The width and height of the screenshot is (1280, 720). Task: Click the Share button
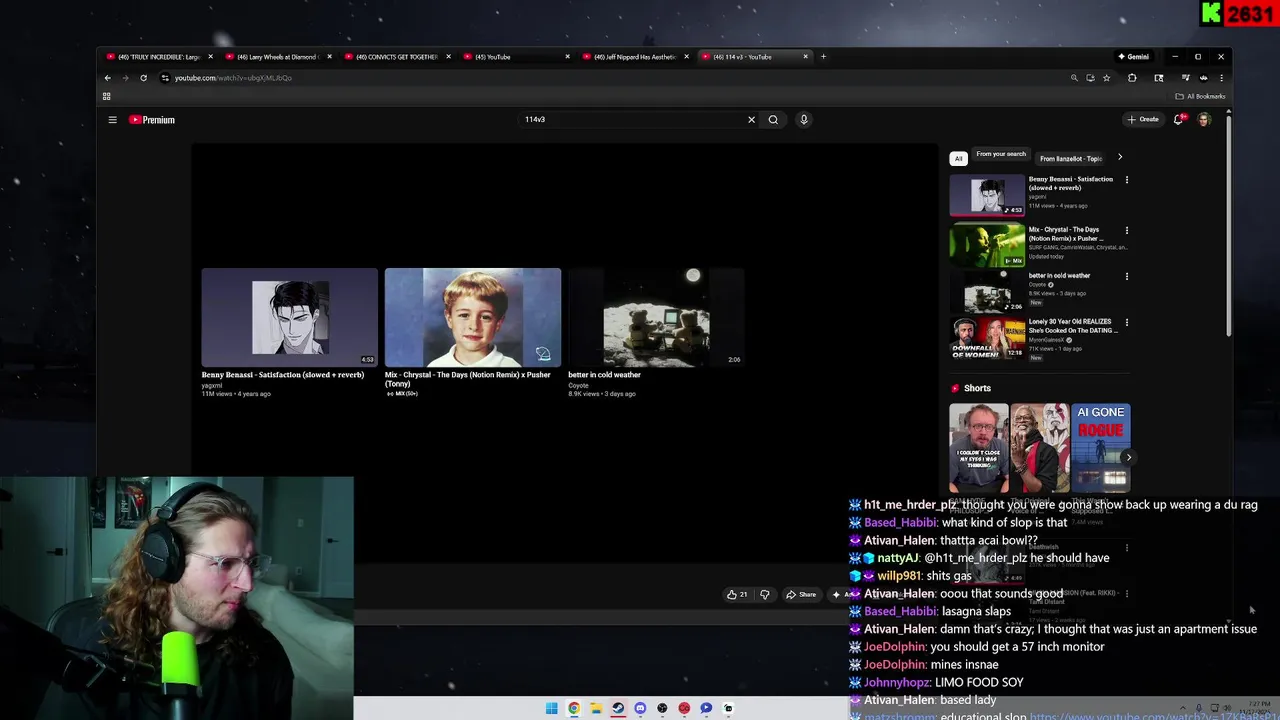[801, 594]
